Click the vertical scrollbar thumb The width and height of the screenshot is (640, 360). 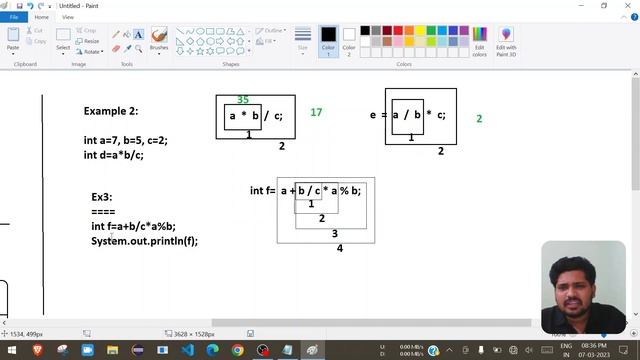[x=636, y=133]
